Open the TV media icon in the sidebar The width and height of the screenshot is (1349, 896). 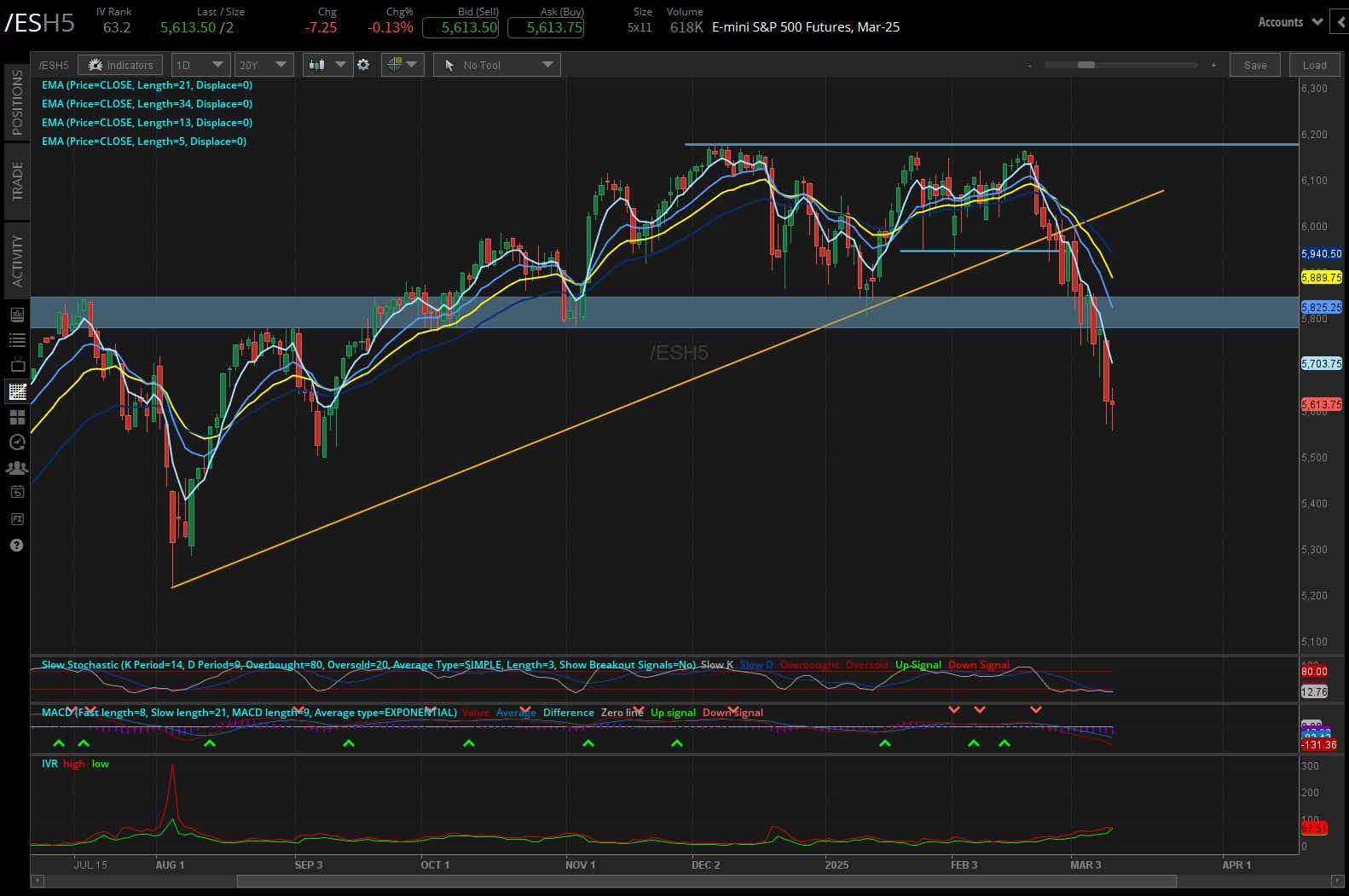click(16, 366)
